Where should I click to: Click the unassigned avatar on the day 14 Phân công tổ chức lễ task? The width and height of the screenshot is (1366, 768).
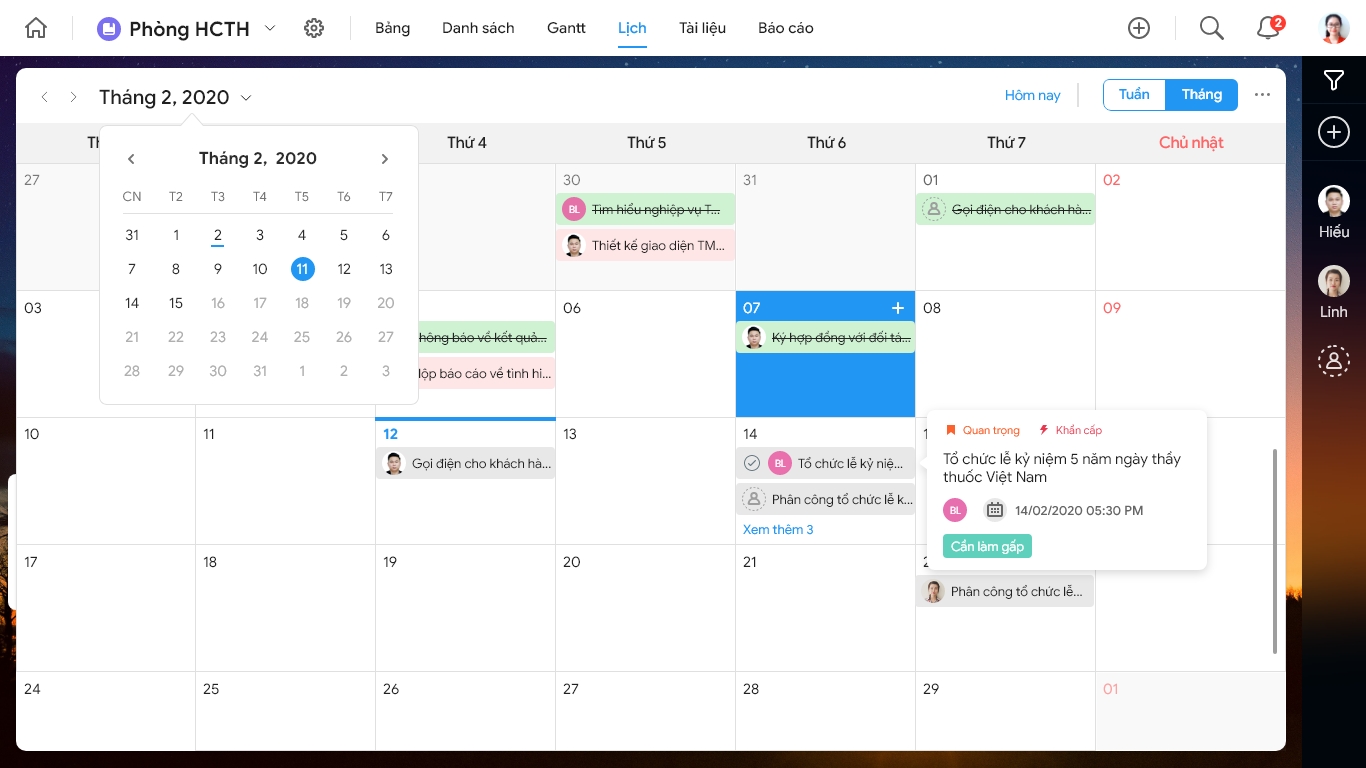(753, 499)
